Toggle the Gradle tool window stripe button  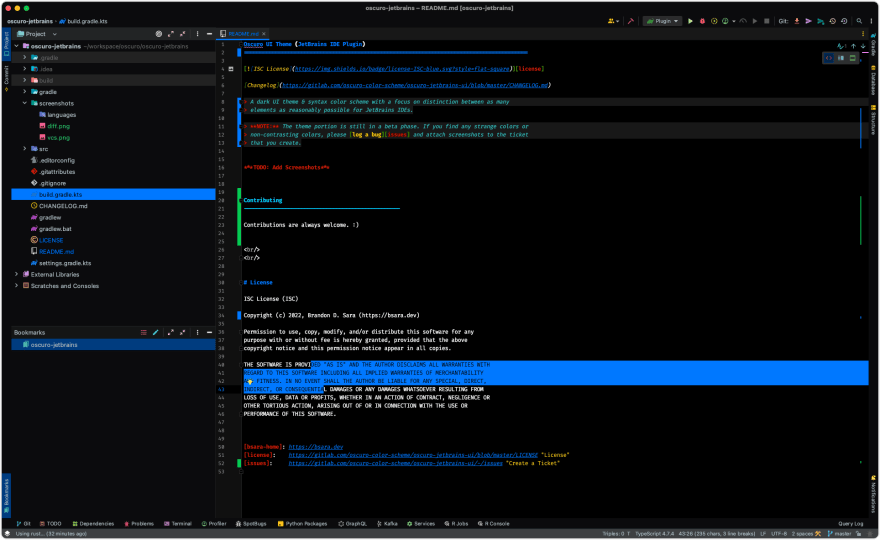click(873, 45)
